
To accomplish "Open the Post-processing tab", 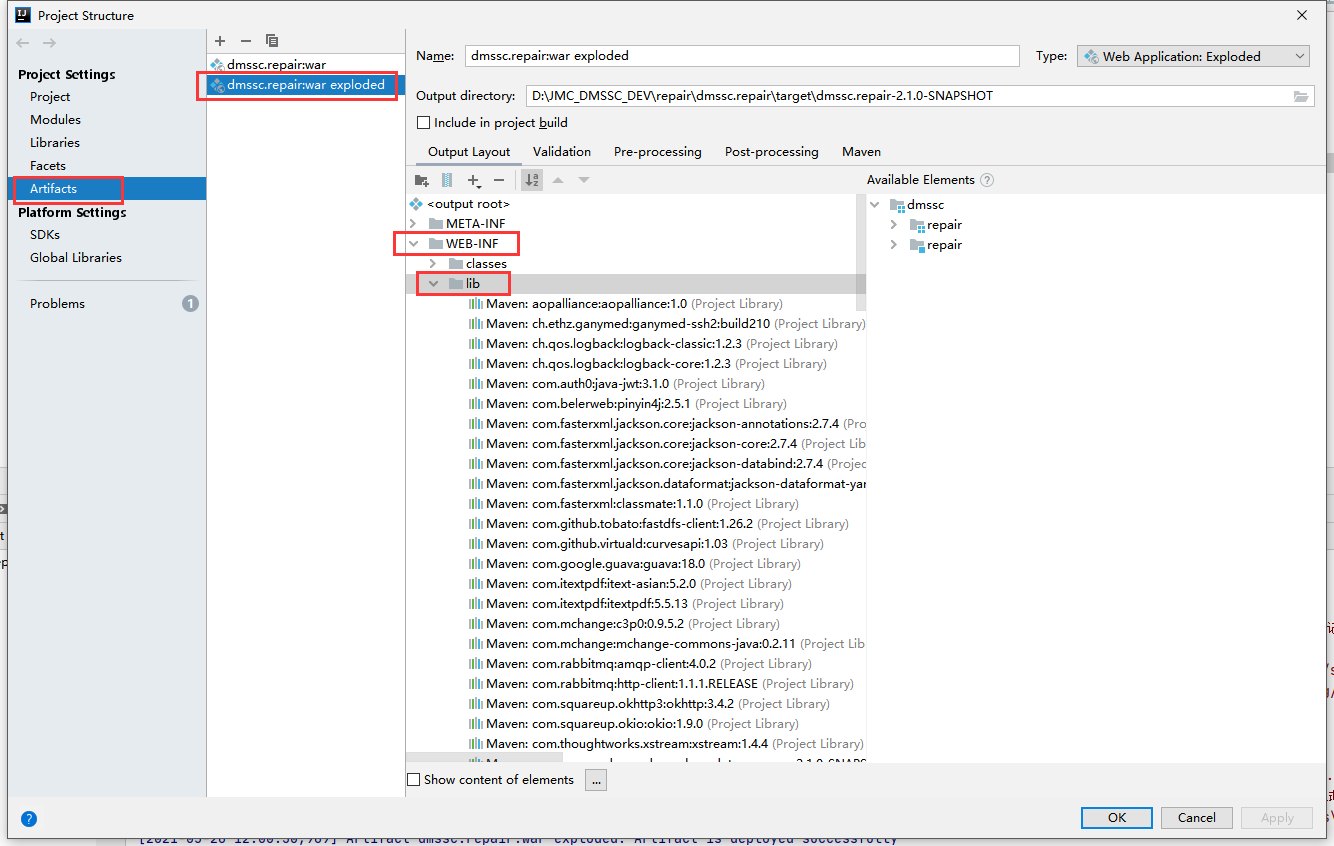I will 772,152.
